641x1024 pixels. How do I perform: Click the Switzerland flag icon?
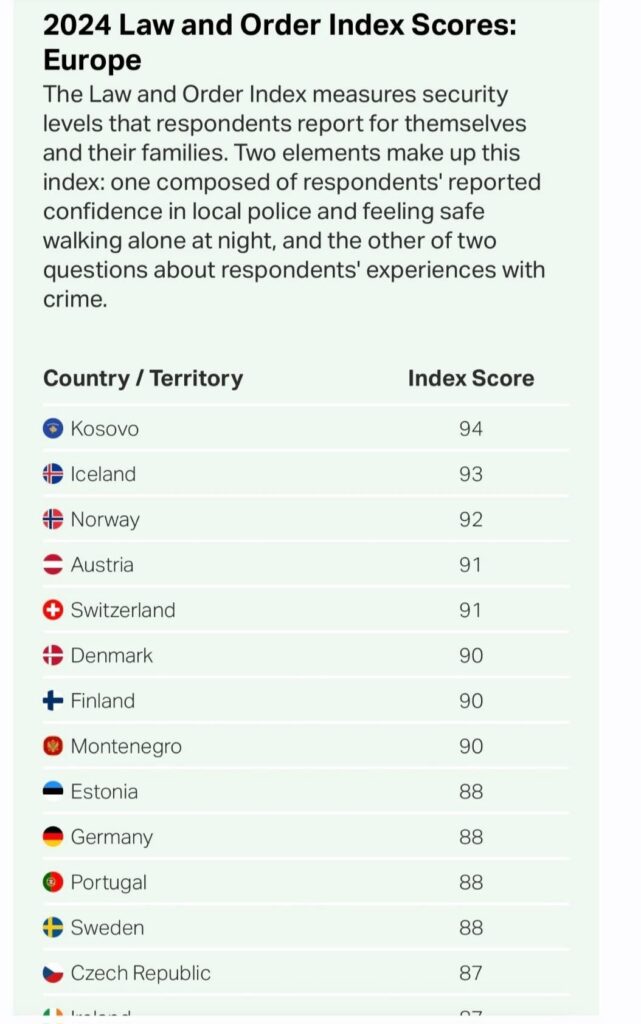[53, 610]
